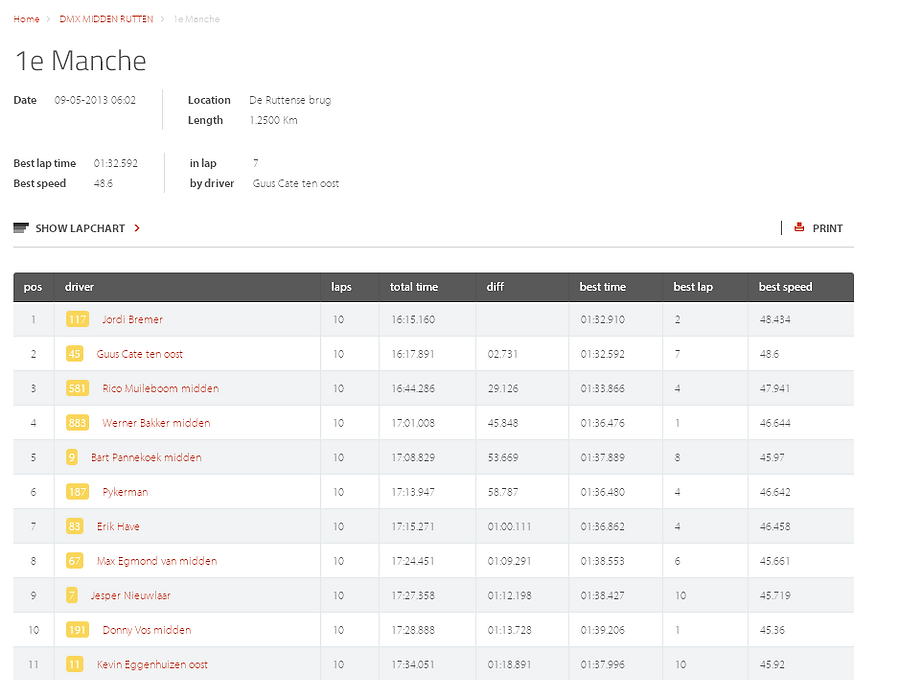Click the total time column header
900x680 pixels.
pyautogui.click(x=414, y=287)
